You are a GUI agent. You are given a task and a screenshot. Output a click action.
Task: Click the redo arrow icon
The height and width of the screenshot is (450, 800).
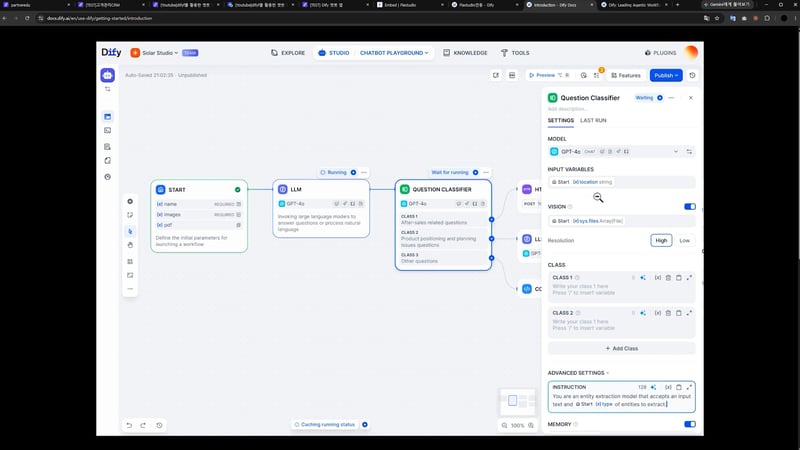point(143,425)
